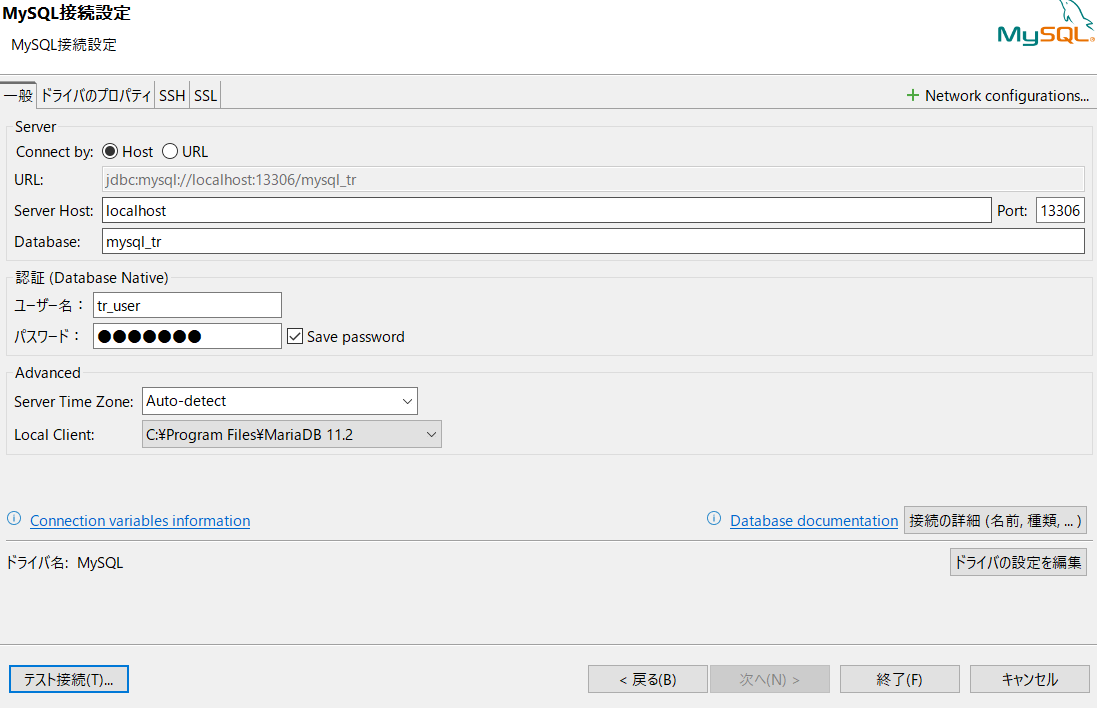Toggle the Save password checkbox
The image size is (1097, 708).
click(x=295, y=337)
